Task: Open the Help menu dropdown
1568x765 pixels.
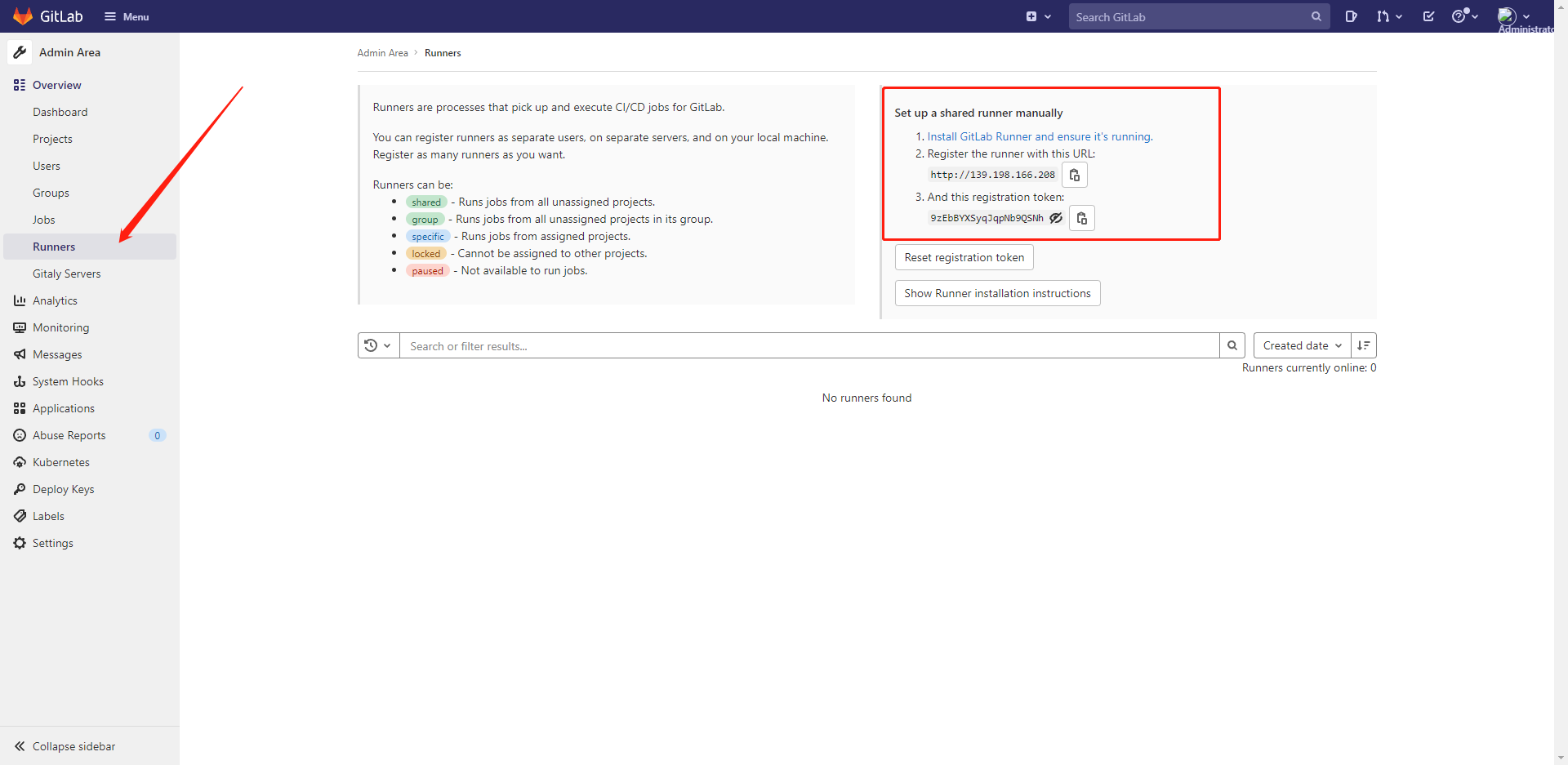Action: [x=1464, y=16]
